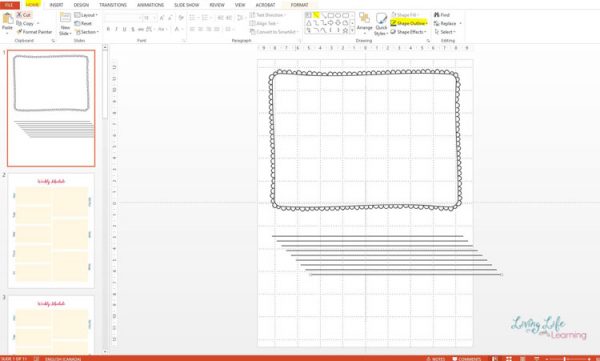Open the Align Text dropdown
The width and height of the screenshot is (600, 361).
pos(264,23)
